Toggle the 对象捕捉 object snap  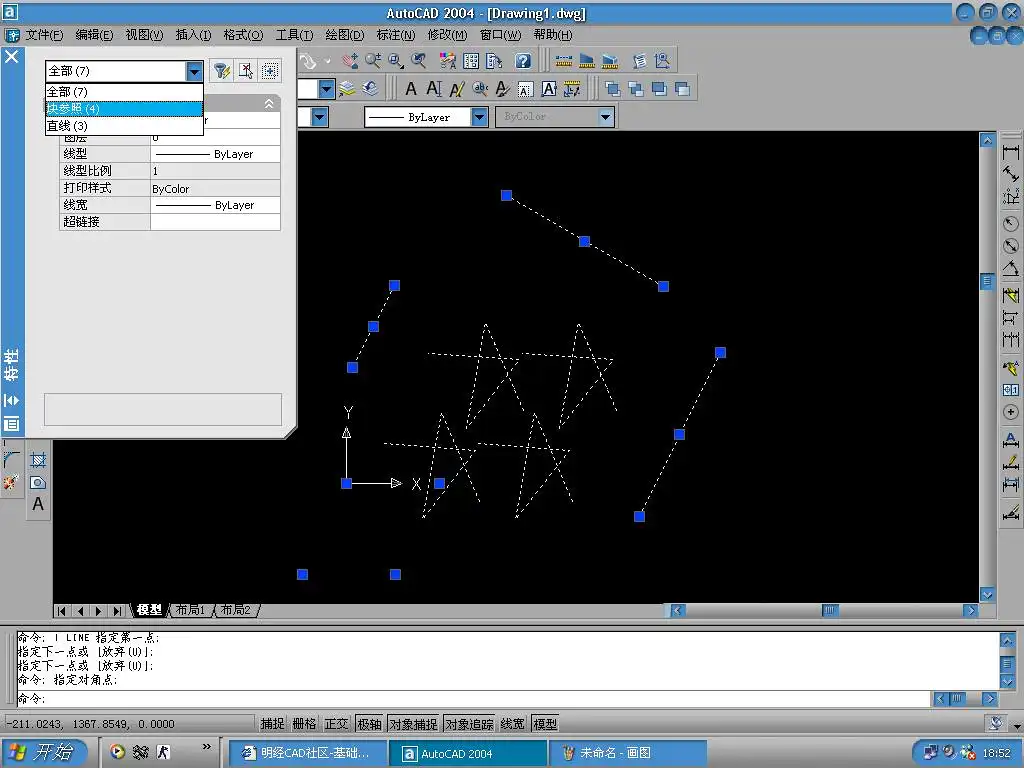click(x=413, y=724)
